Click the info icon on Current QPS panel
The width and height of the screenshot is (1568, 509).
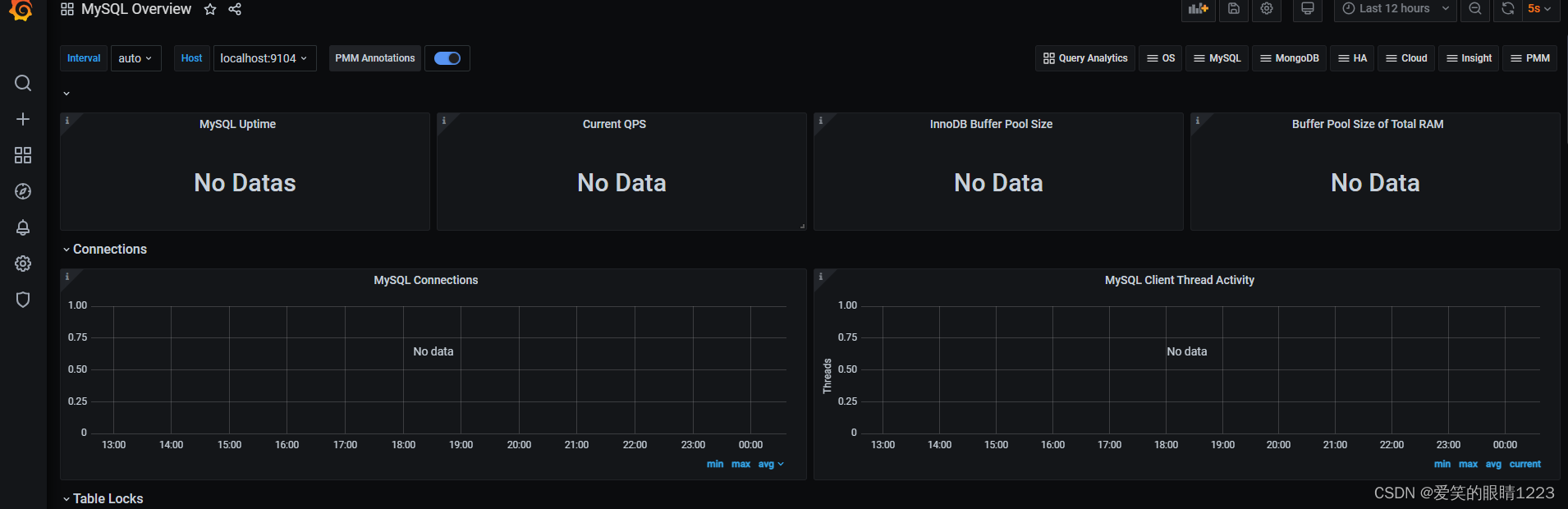click(444, 121)
